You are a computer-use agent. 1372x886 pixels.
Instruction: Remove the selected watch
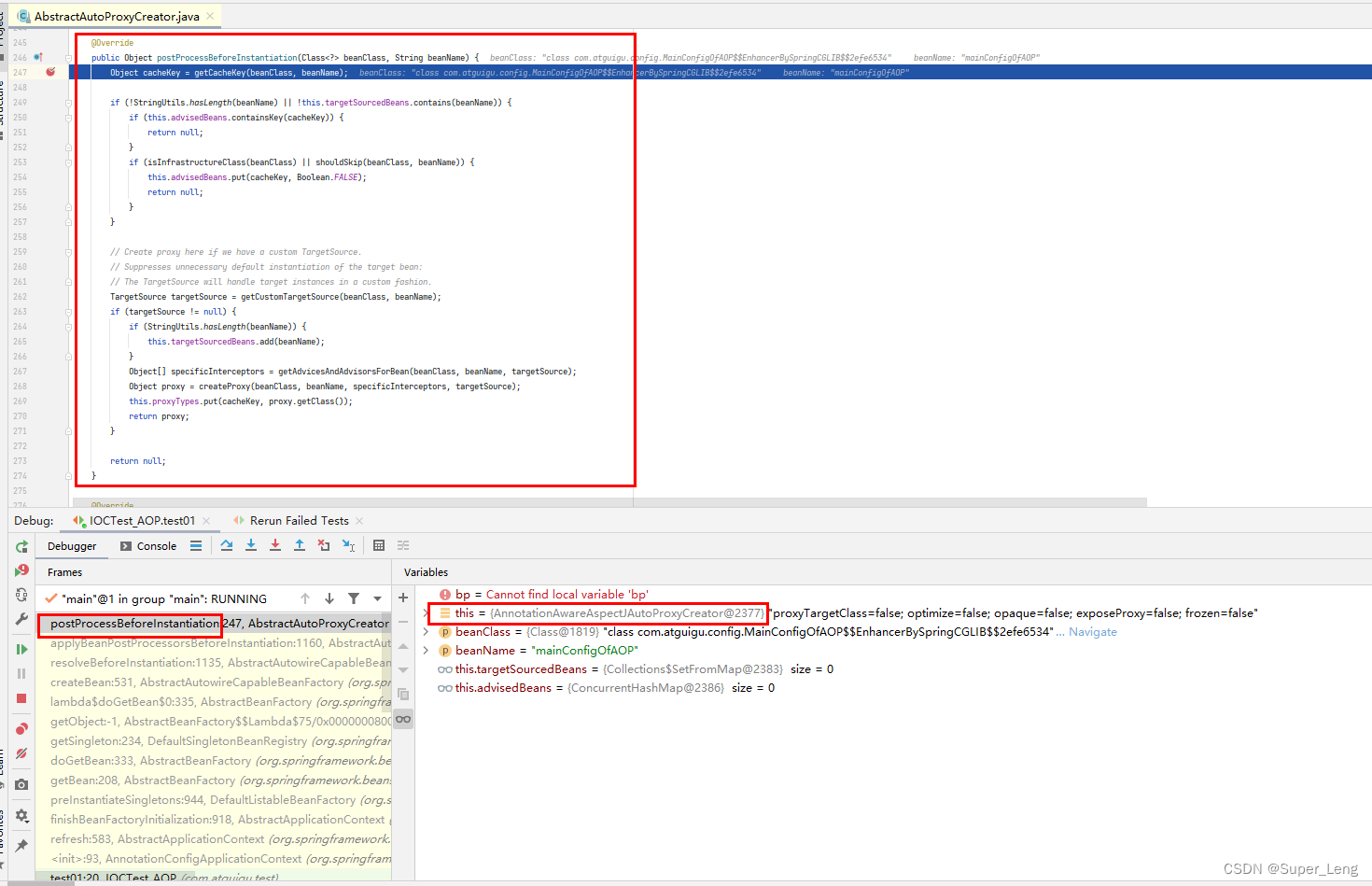pyautogui.click(x=403, y=622)
